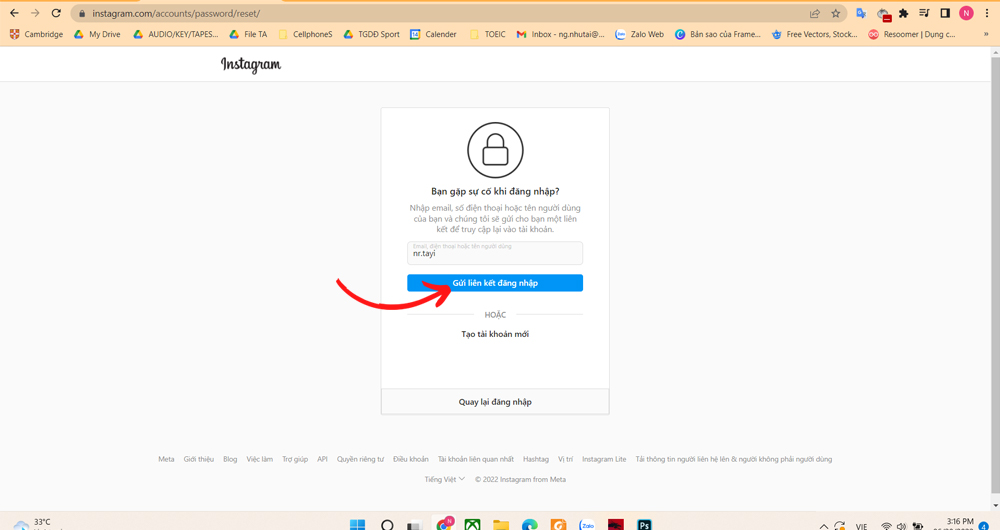Image resolution: width=1000 pixels, height=530 pixels.
Task: Open the Calender bookmark
Action: (x=433, y=34)
